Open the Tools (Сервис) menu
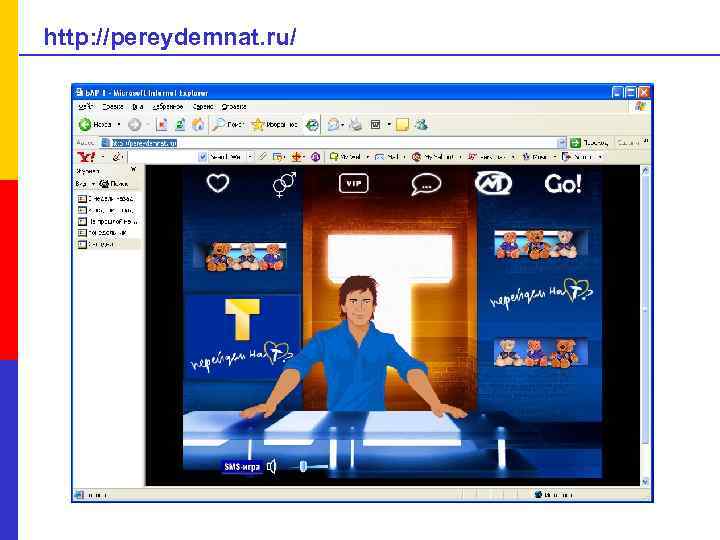This screenshot has width=720, height=540. point(203,107)
